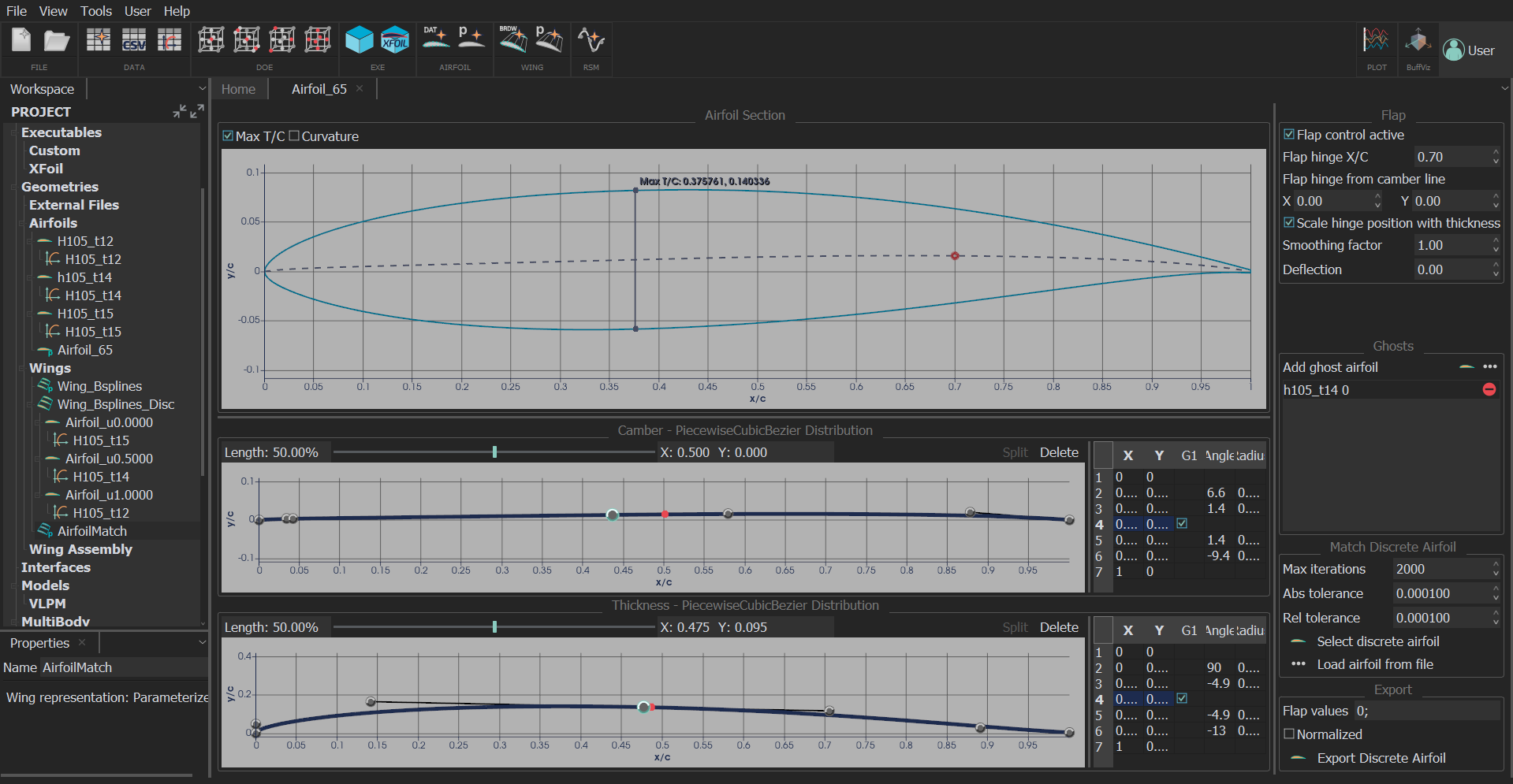Enable the Normalized export checkbox
Screen dimensions: 1513x784
click(x=1289, y=734)
